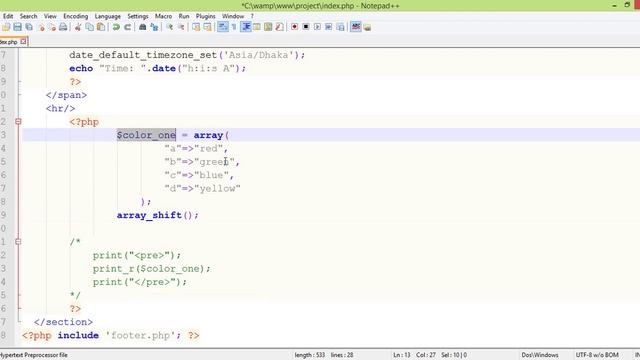Click the print_r($color_one) comment line
640x360 pixels.
(151, 269)
